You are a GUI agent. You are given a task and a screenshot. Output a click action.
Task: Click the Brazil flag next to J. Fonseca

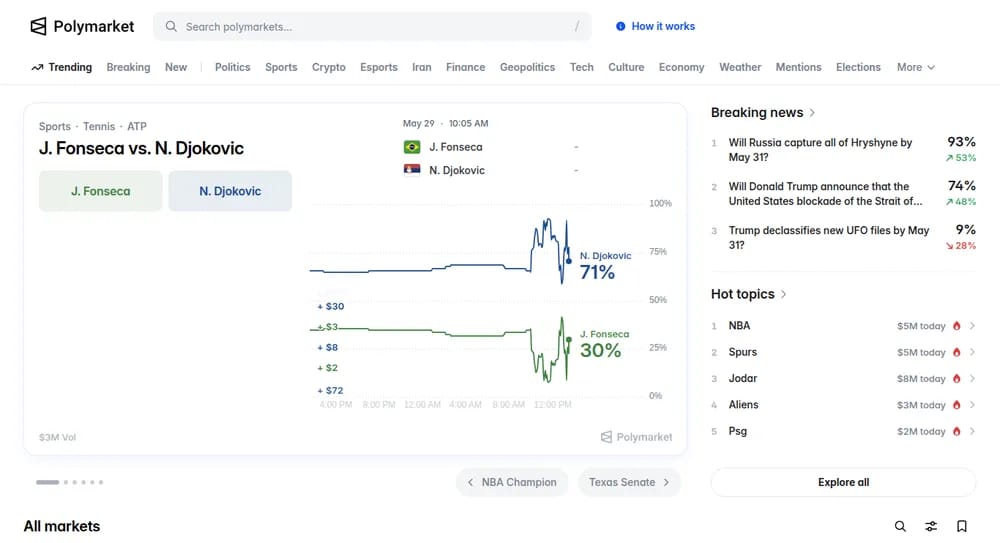(412, 147)
